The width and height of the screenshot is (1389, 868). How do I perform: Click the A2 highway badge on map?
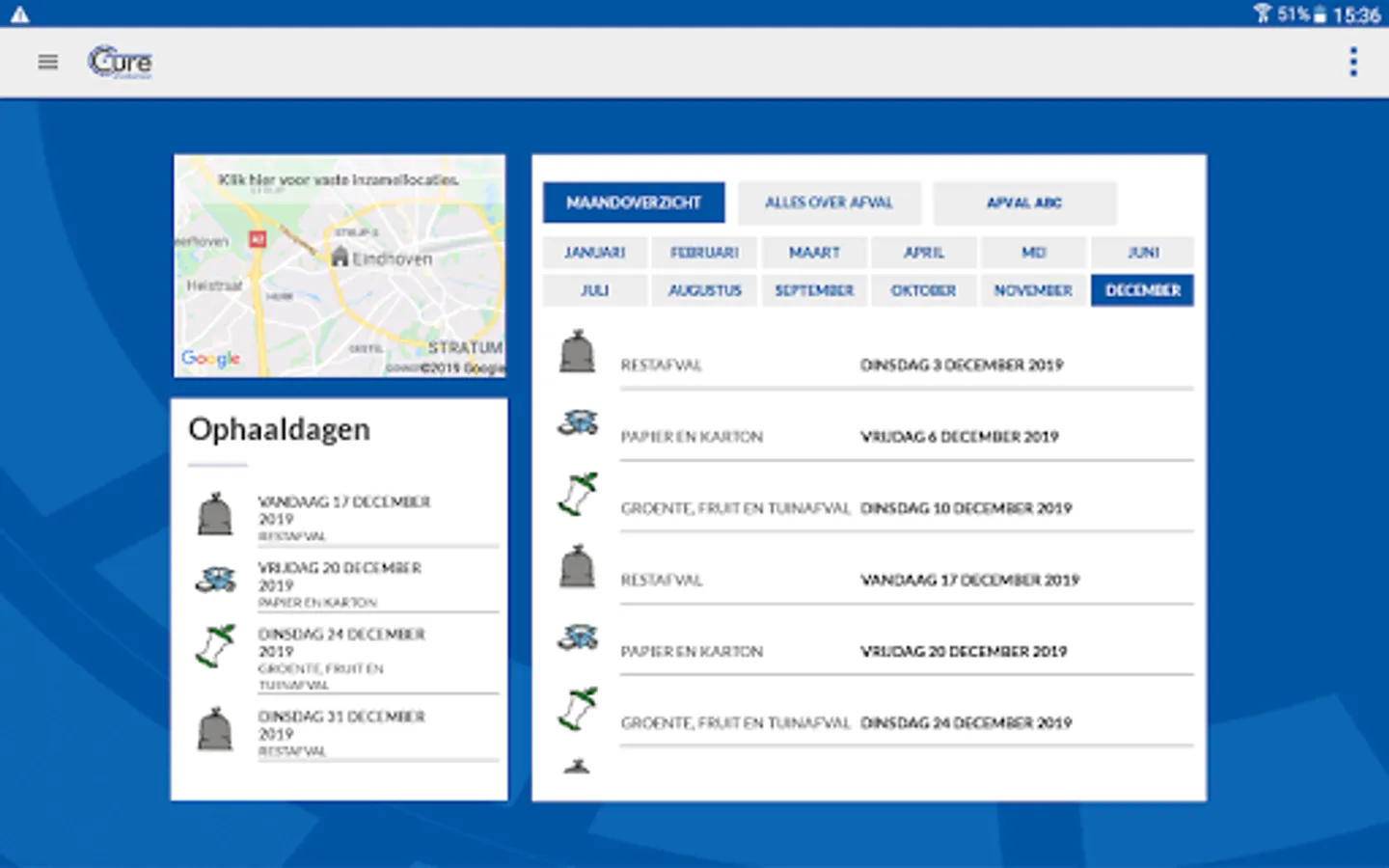point(258,238)
